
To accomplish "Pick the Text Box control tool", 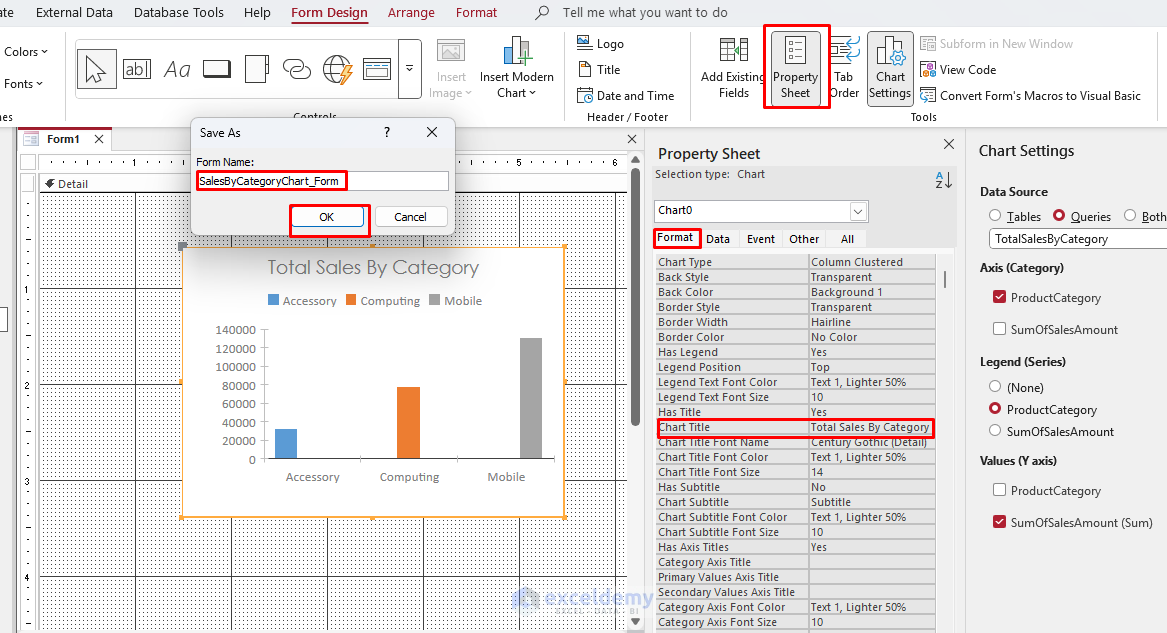I will [137, 69].
